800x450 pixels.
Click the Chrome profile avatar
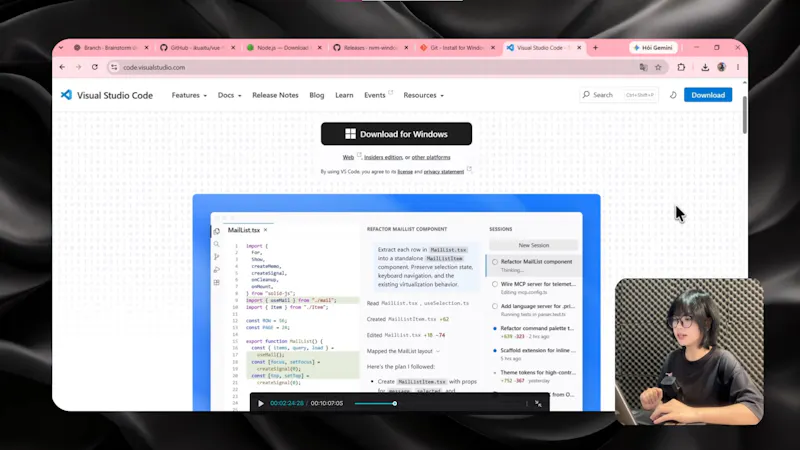pos(721,67)
